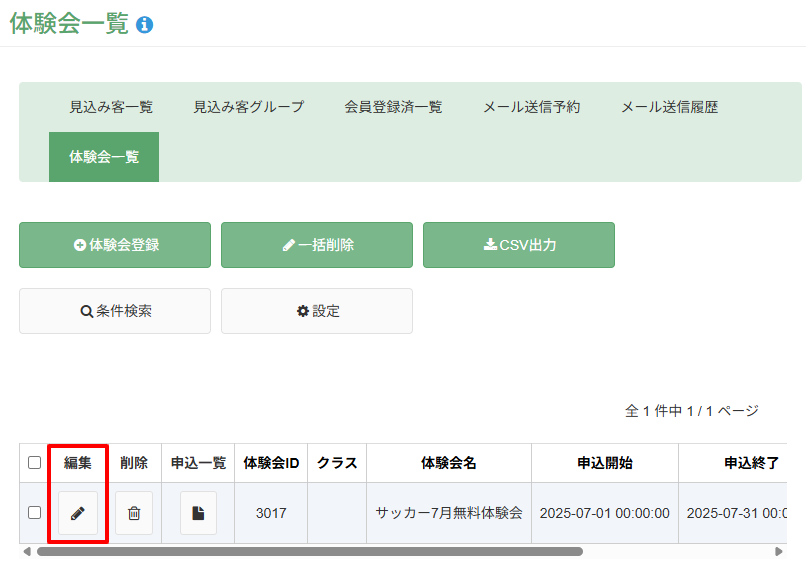Open the 申込一覧 document icon in row
This screenshot has width=806, height=564.
198,513
